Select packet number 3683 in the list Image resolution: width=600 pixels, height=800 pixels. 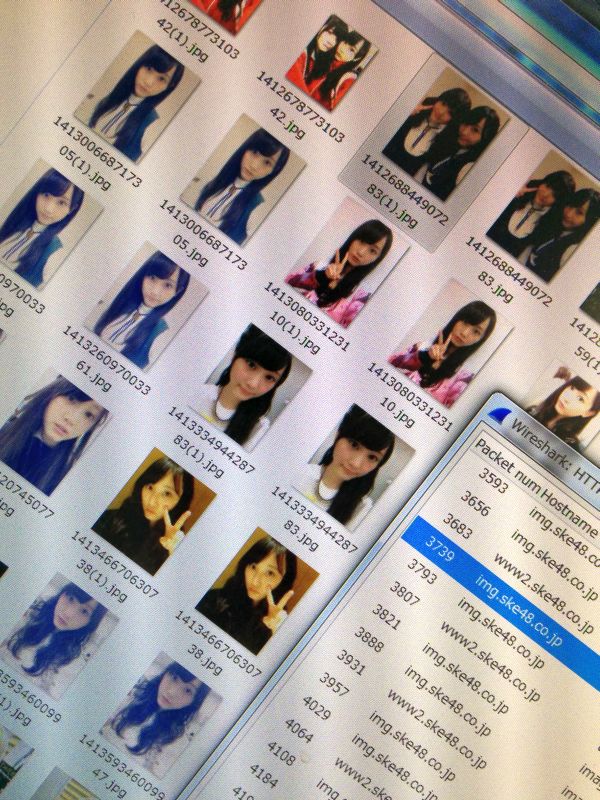tap(457, 526)
